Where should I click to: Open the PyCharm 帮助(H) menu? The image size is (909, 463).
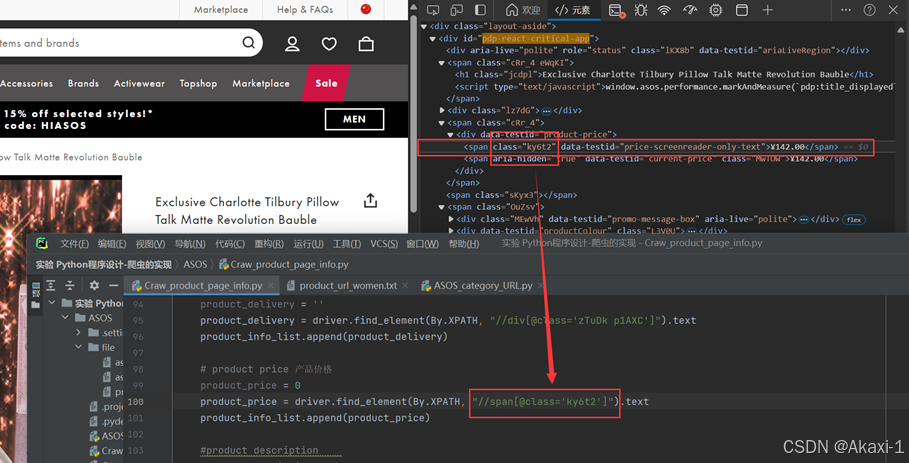pos(464,243)
